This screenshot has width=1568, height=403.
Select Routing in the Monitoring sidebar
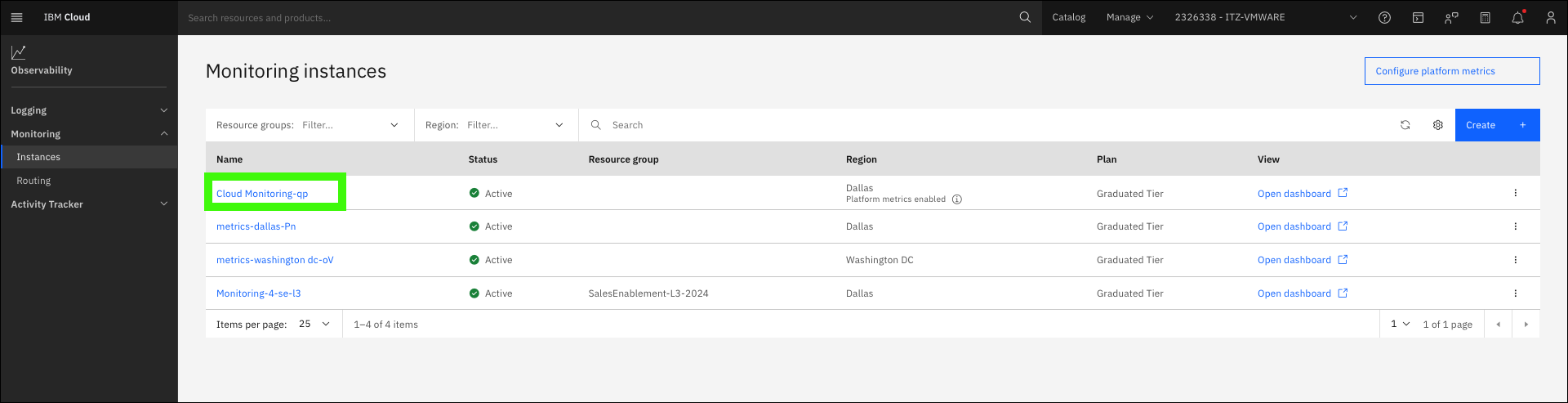33,181
